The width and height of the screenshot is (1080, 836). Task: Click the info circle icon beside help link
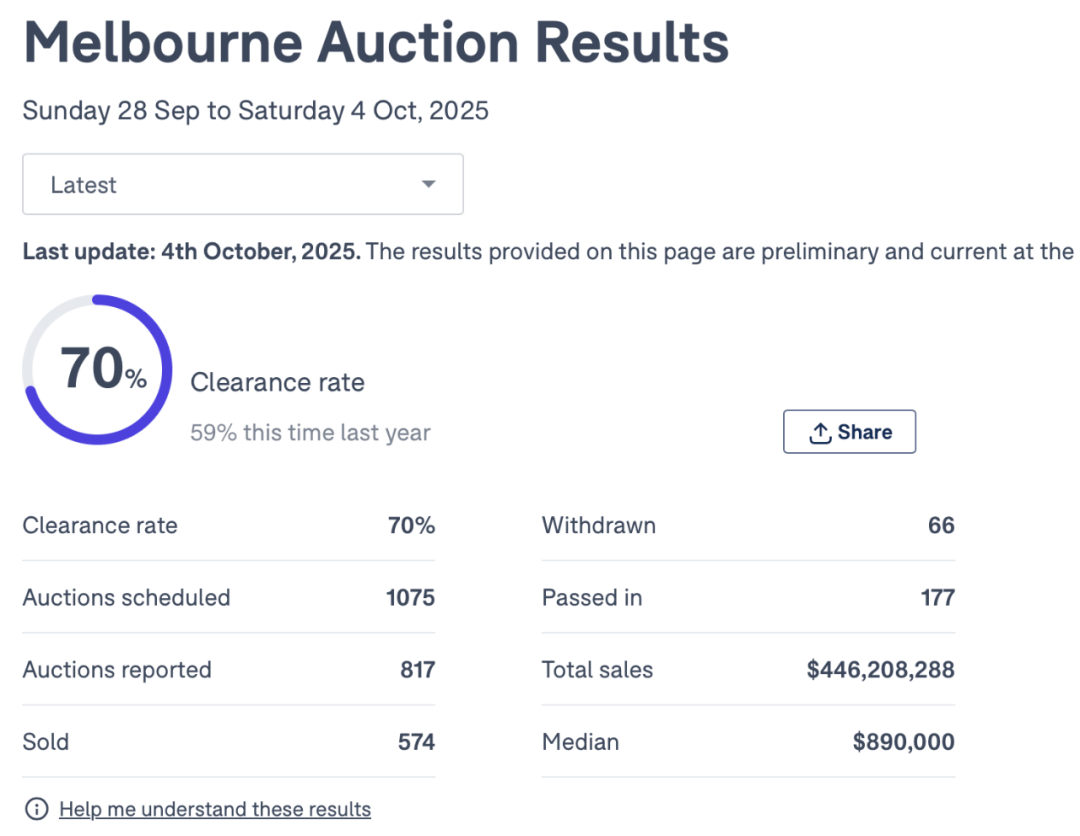(x=36, y=809)
